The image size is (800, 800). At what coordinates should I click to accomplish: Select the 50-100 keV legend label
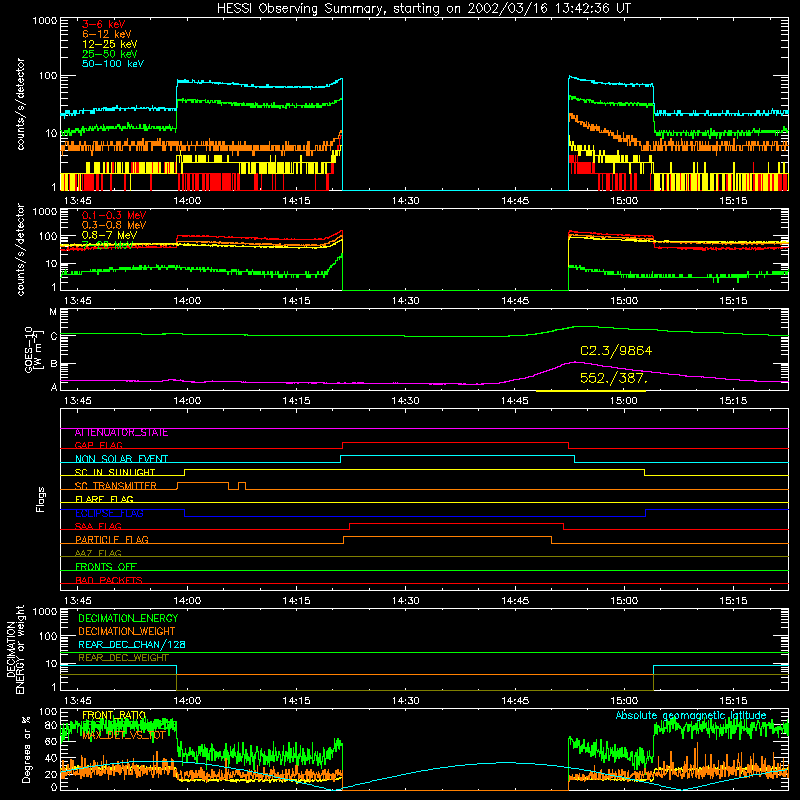[112, 64]
